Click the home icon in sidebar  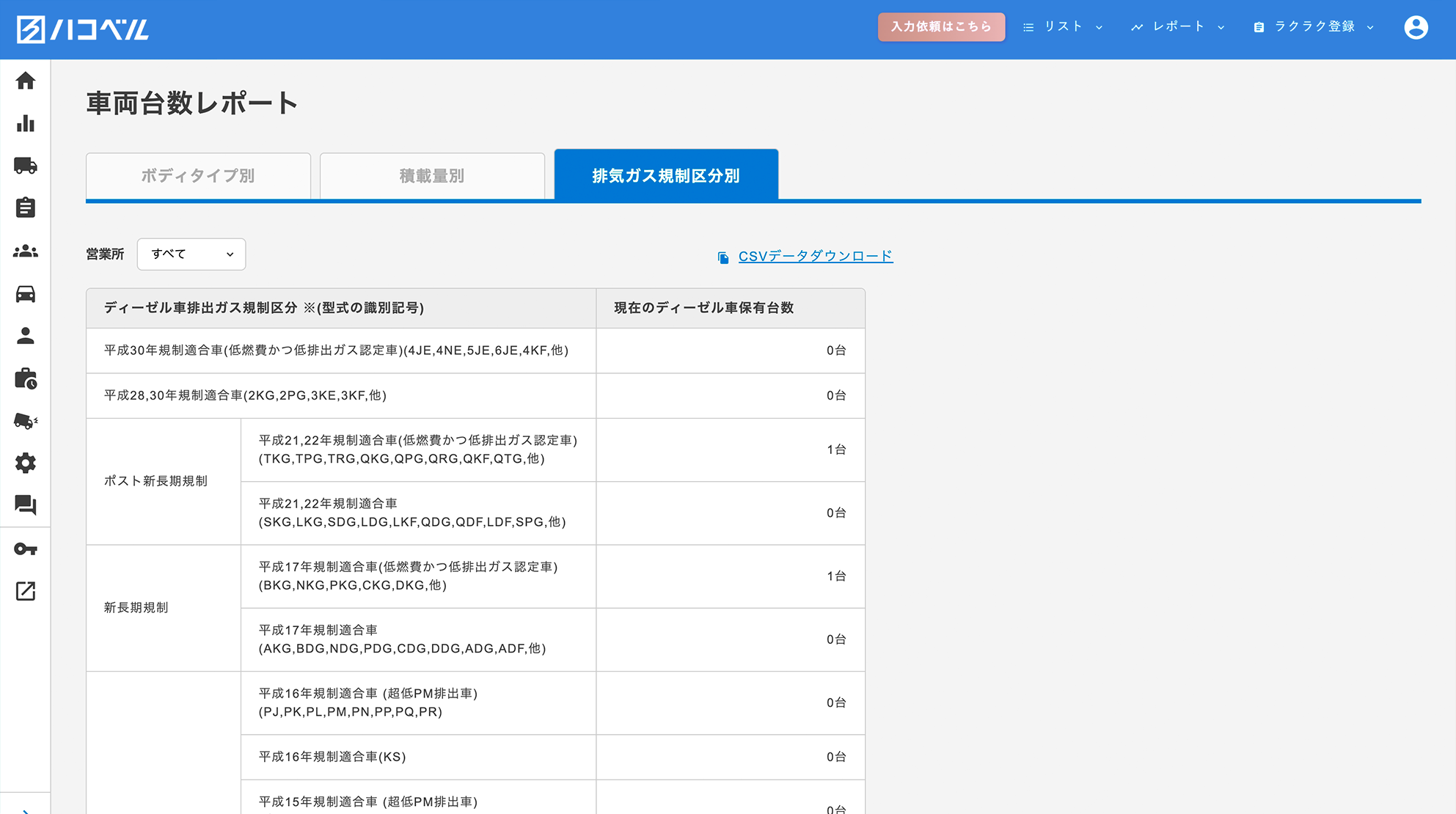(26, 81)
